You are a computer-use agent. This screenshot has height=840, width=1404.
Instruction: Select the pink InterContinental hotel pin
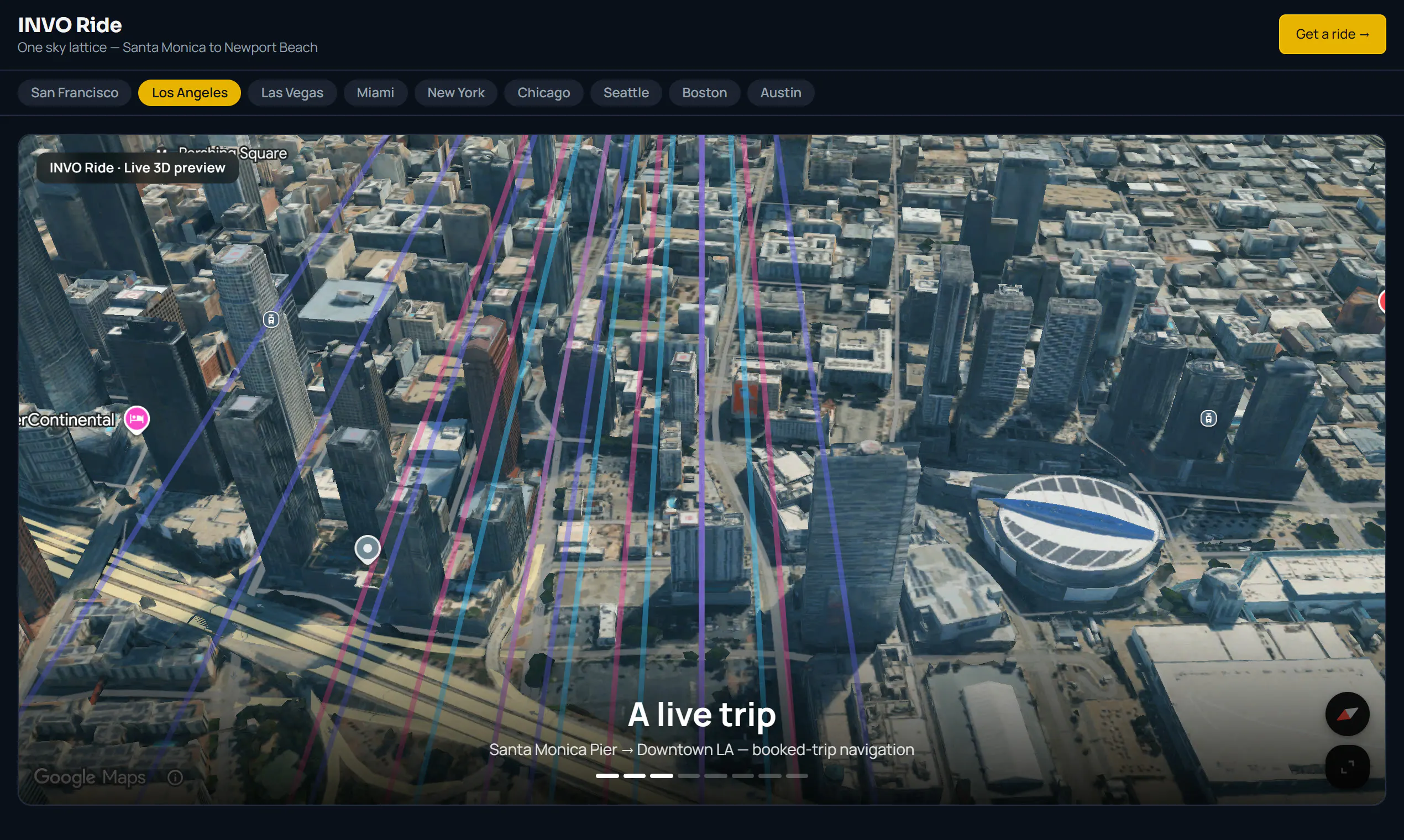coord(137,420)
